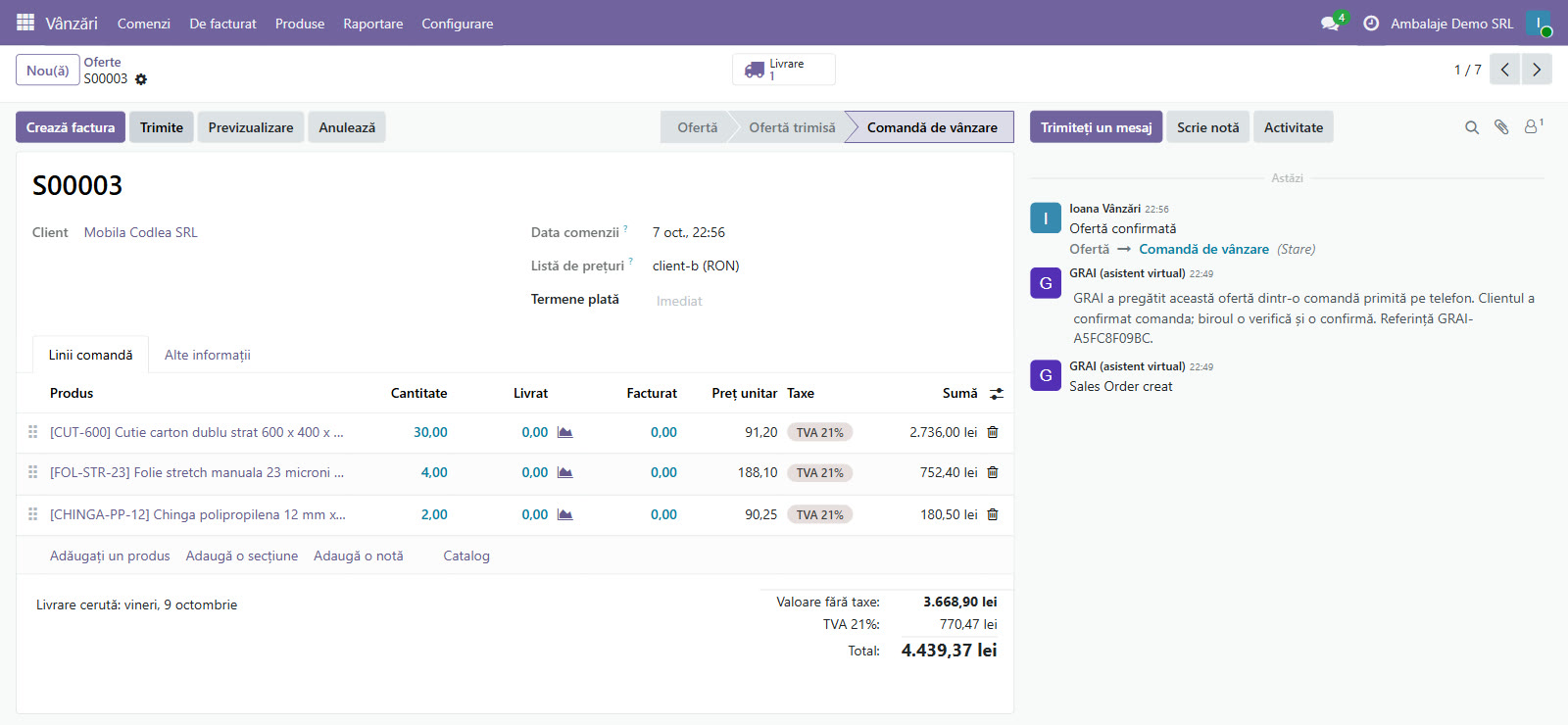This screenshot has height=725, width=1568.
Task: Click the Termene plată Imediat field
Action: [x=679, y=301]
